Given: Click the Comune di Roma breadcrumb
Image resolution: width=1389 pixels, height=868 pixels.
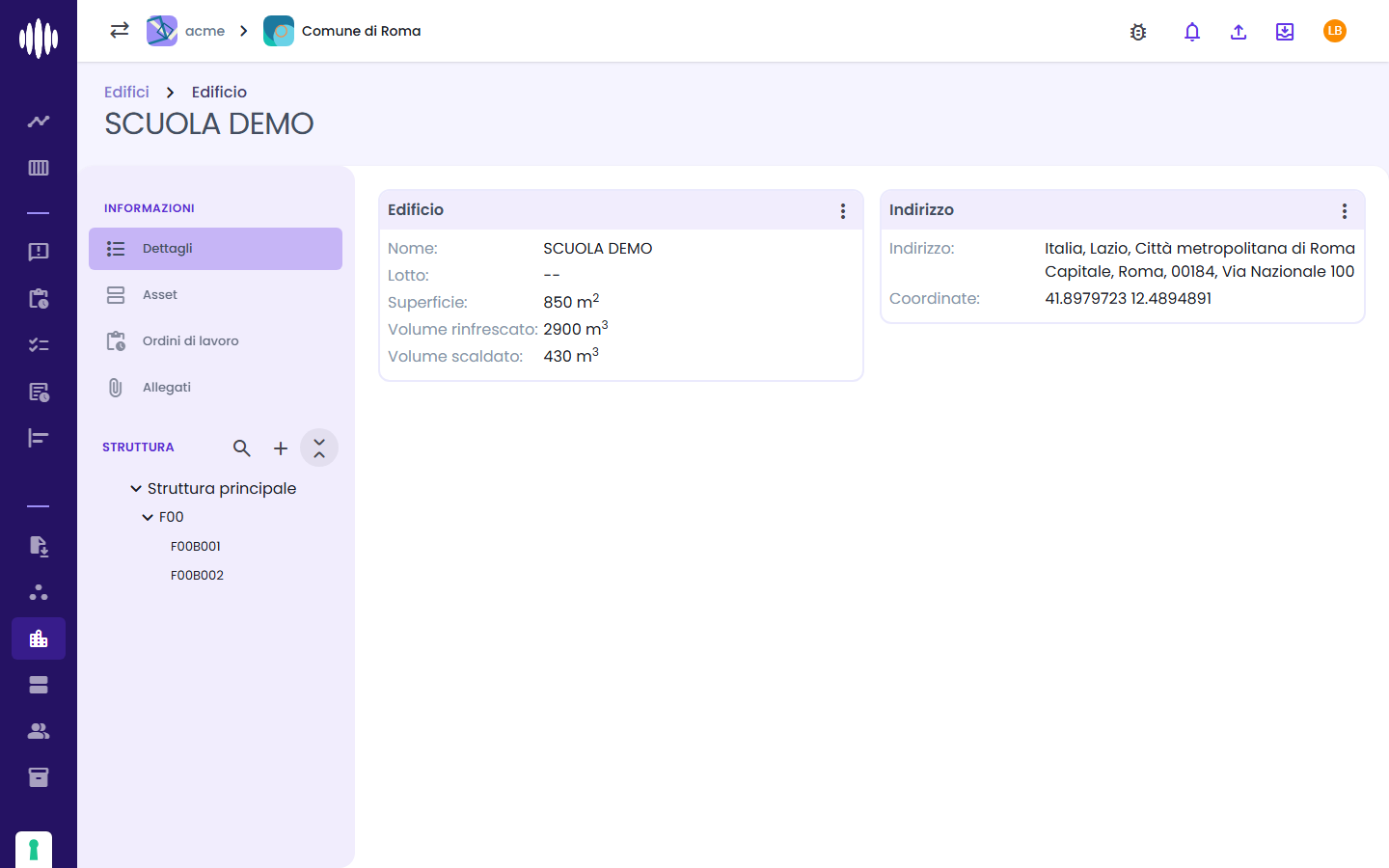Looking at the screenshot, I should [342, 31].
